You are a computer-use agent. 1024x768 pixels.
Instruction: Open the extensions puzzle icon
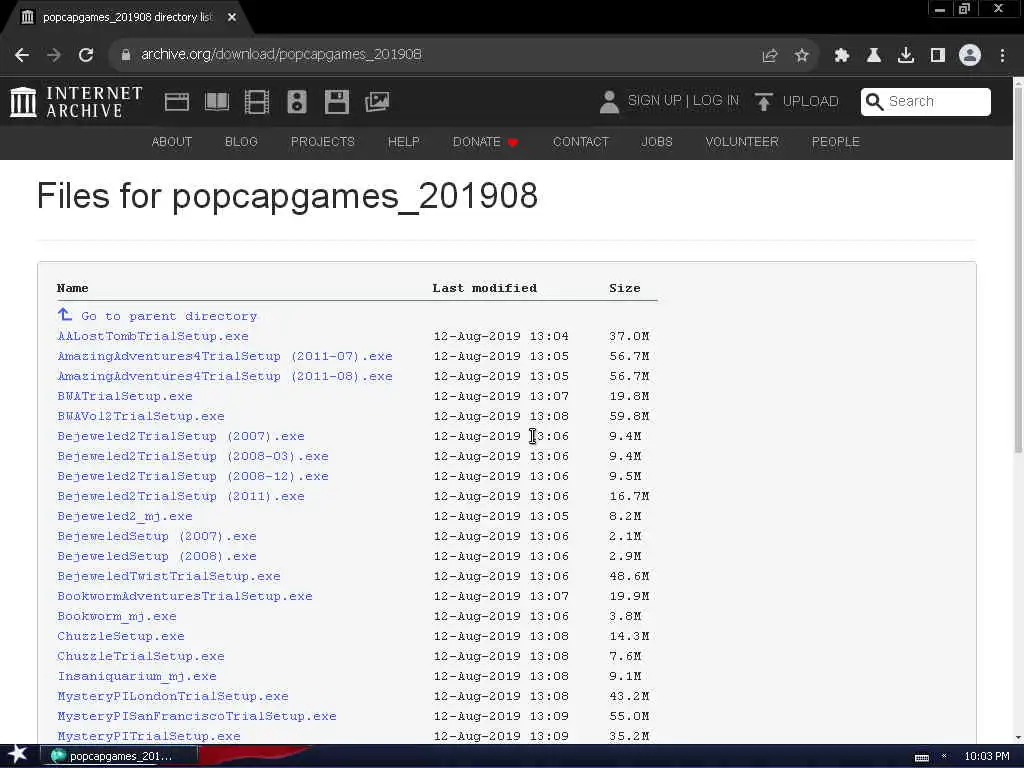tap(842, 56)
